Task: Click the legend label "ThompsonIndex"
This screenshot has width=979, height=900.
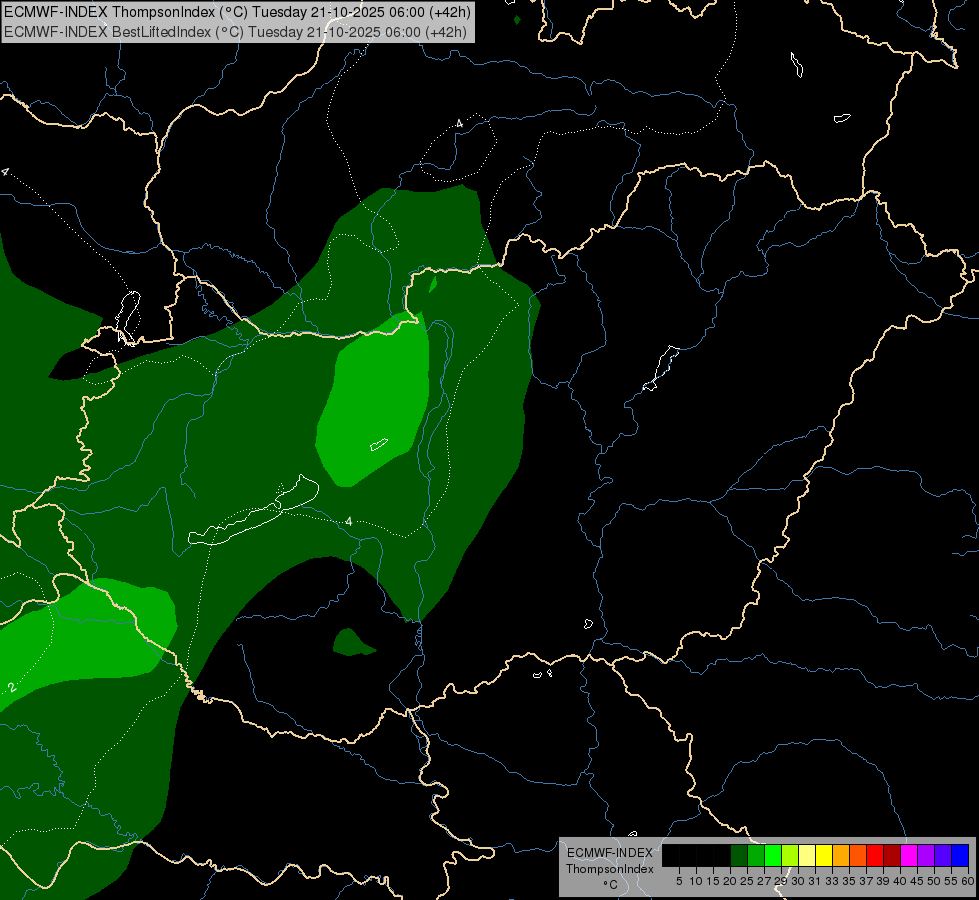Action: click(610, 869)
